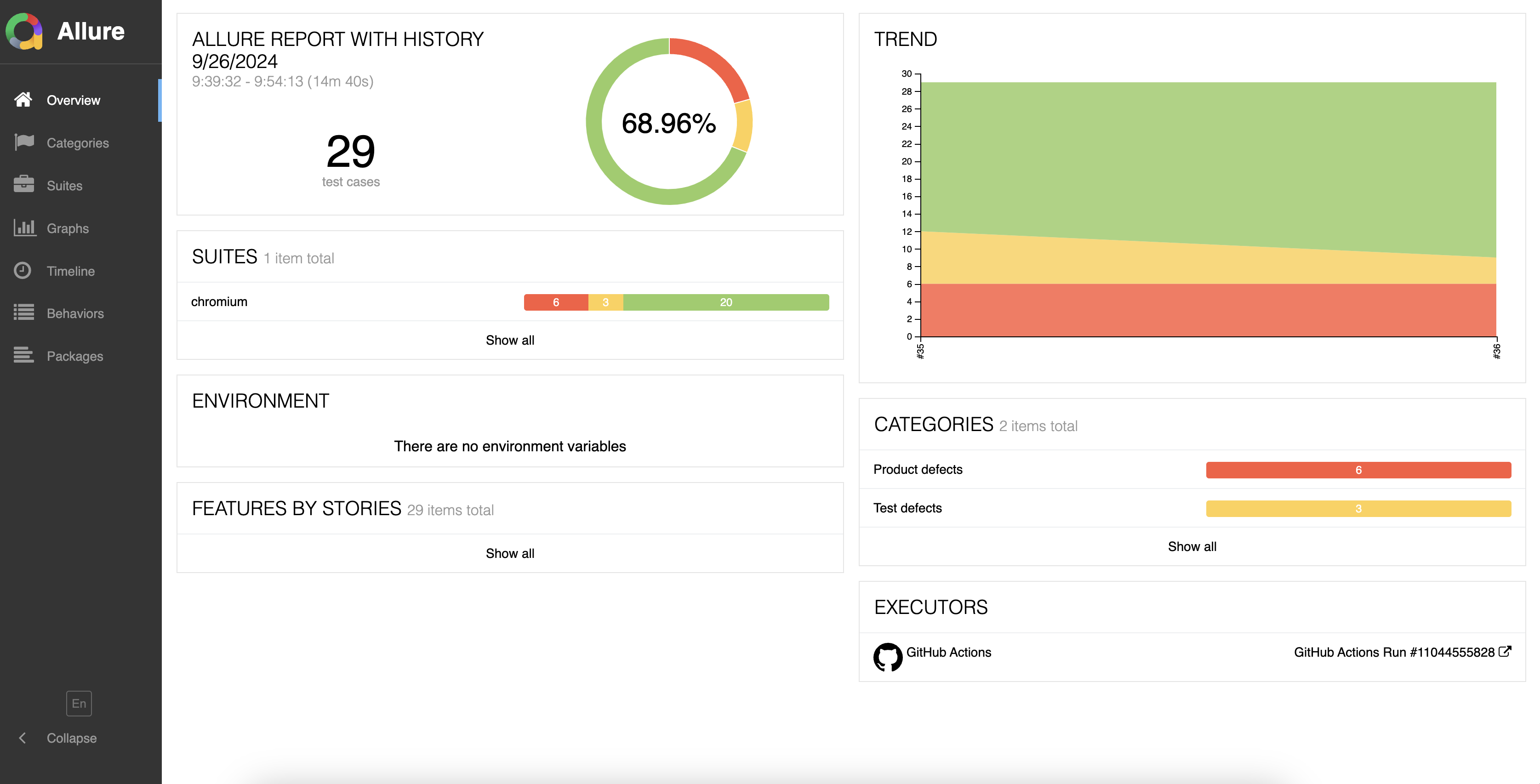Click the Overview home icon

click(23, 100)
